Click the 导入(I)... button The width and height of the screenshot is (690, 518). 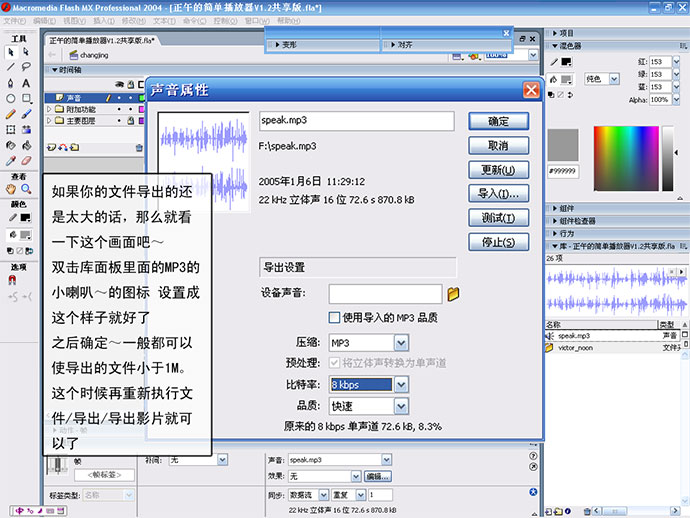(x=499, y=194)
